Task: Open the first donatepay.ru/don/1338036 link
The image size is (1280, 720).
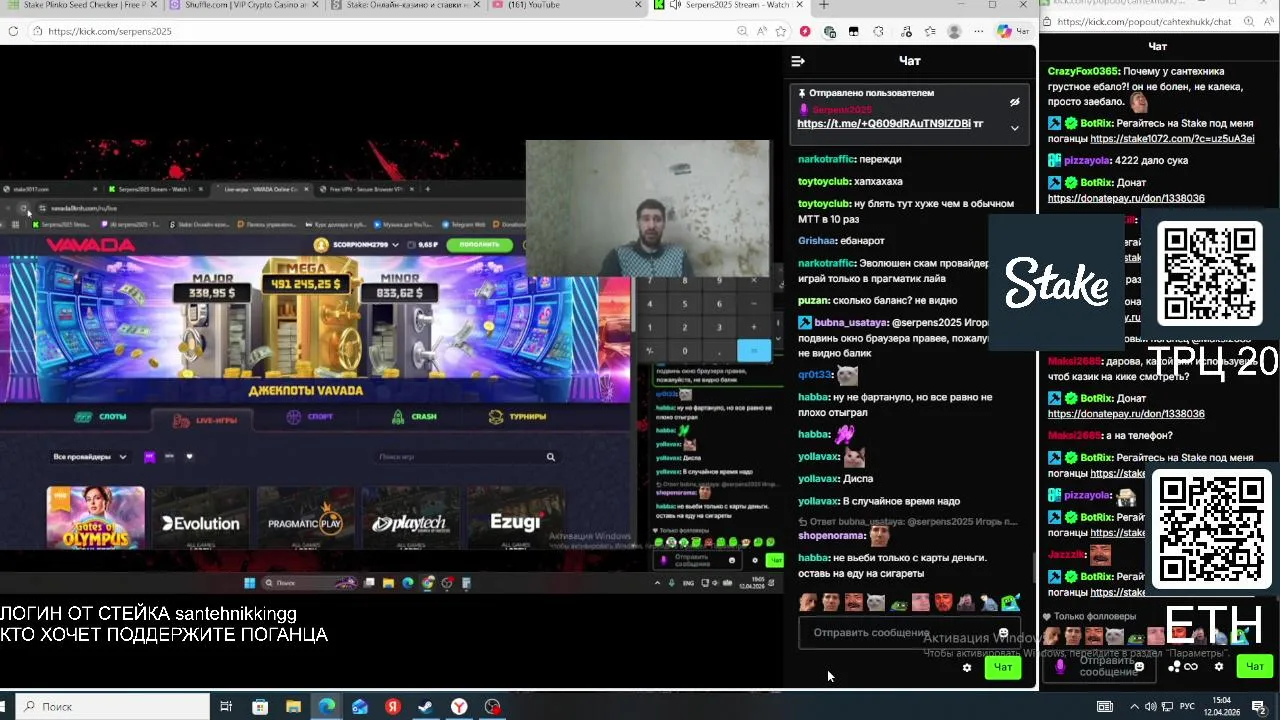Action: pos(1126,198)
